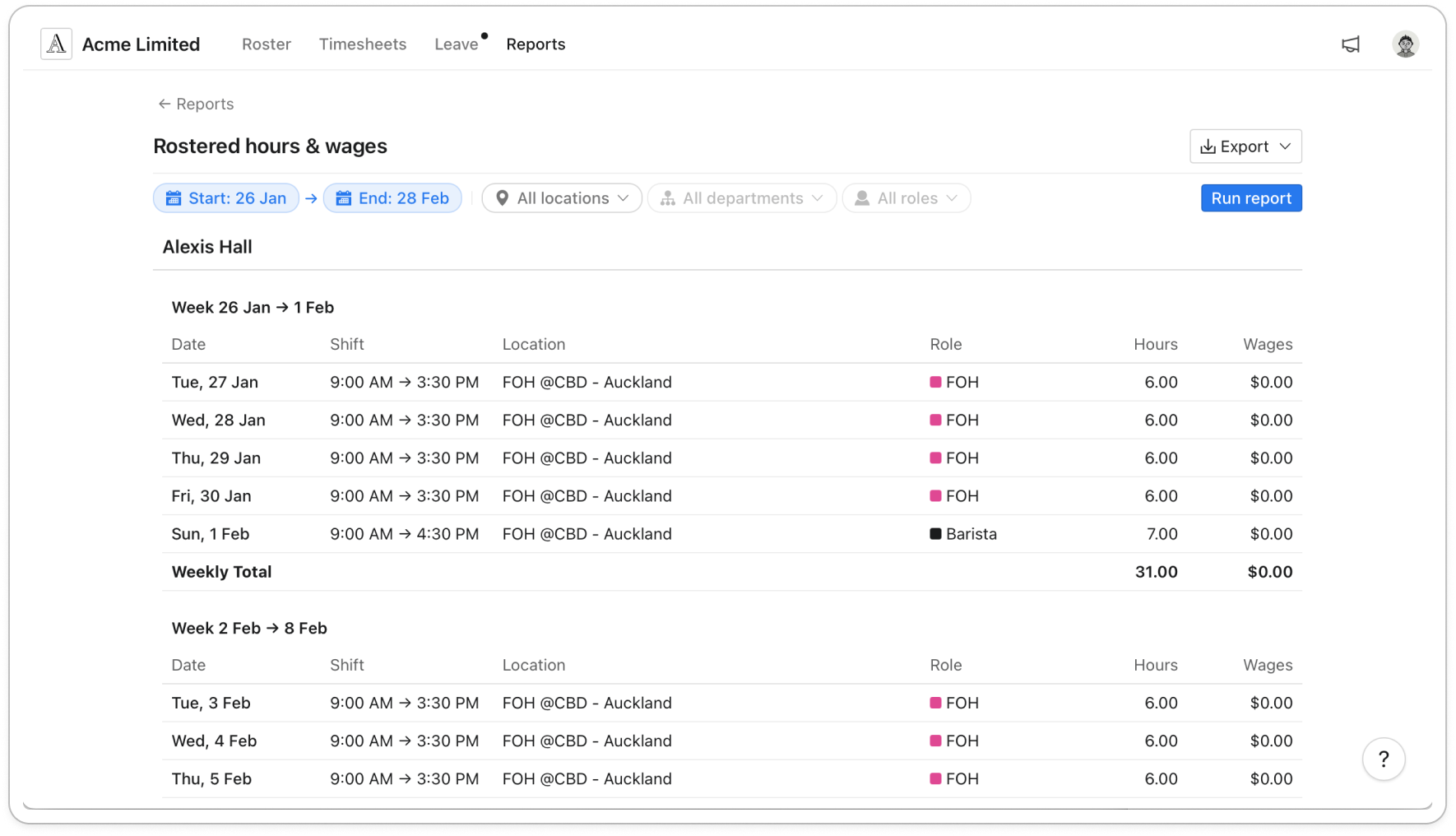Image resolution: width=1456 pixels, height=836 pixels.
Task: Open the user profile avatar
Action: click(1405, 44)
